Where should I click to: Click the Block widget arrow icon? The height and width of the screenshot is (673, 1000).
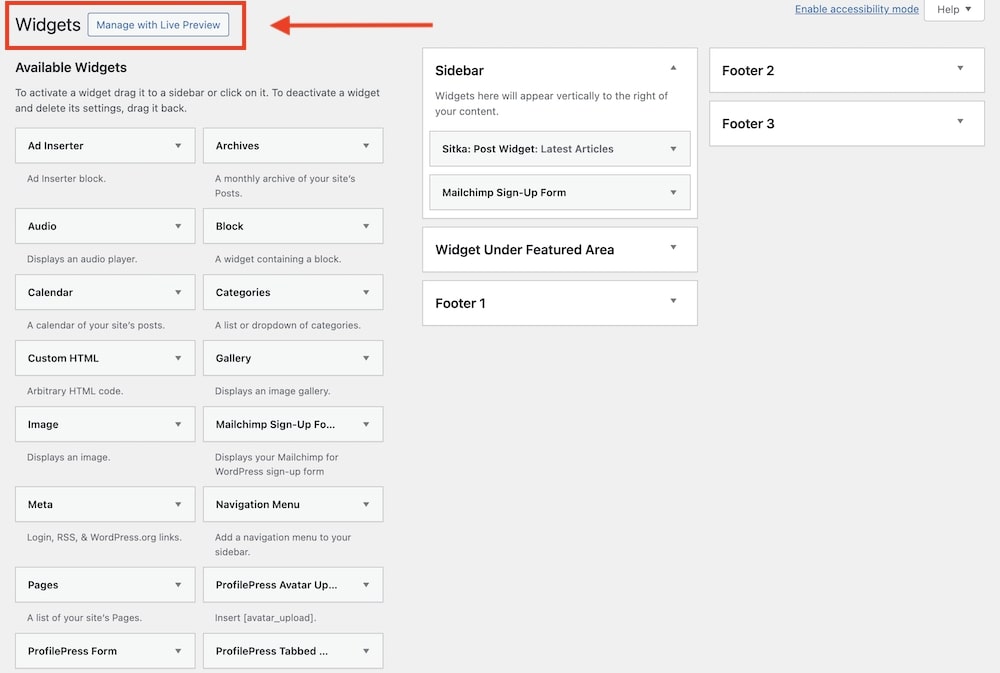366,226
